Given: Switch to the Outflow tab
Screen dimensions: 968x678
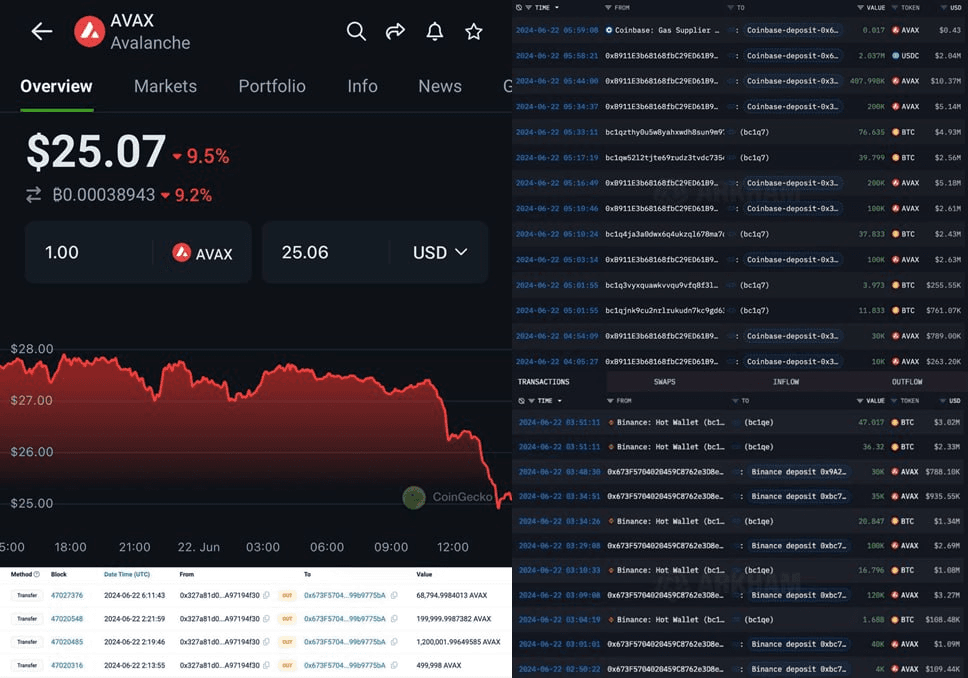Looking at the screenshot, I should click(907, 382).
